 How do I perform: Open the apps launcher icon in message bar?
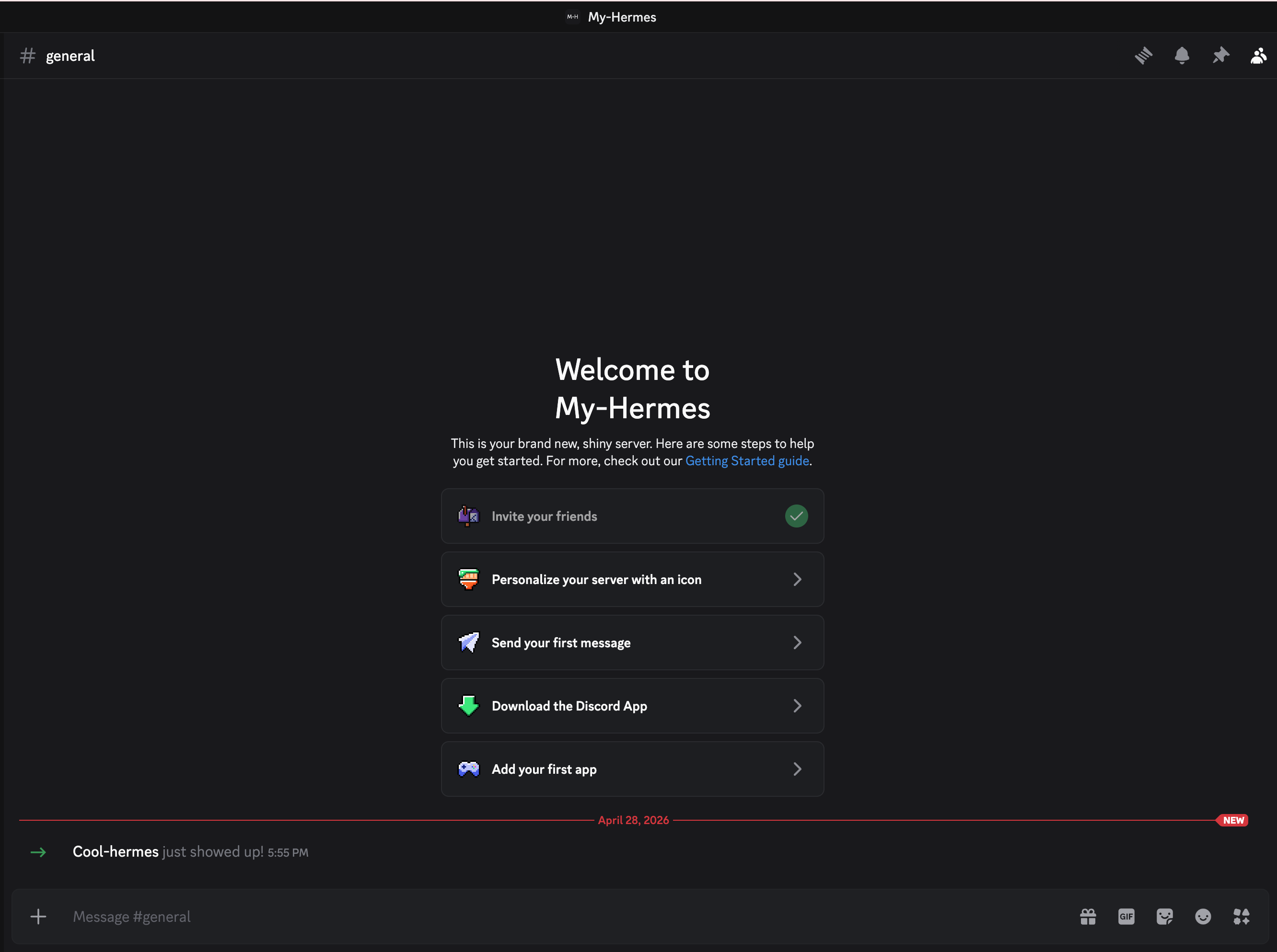click(x=1241, y=916)
